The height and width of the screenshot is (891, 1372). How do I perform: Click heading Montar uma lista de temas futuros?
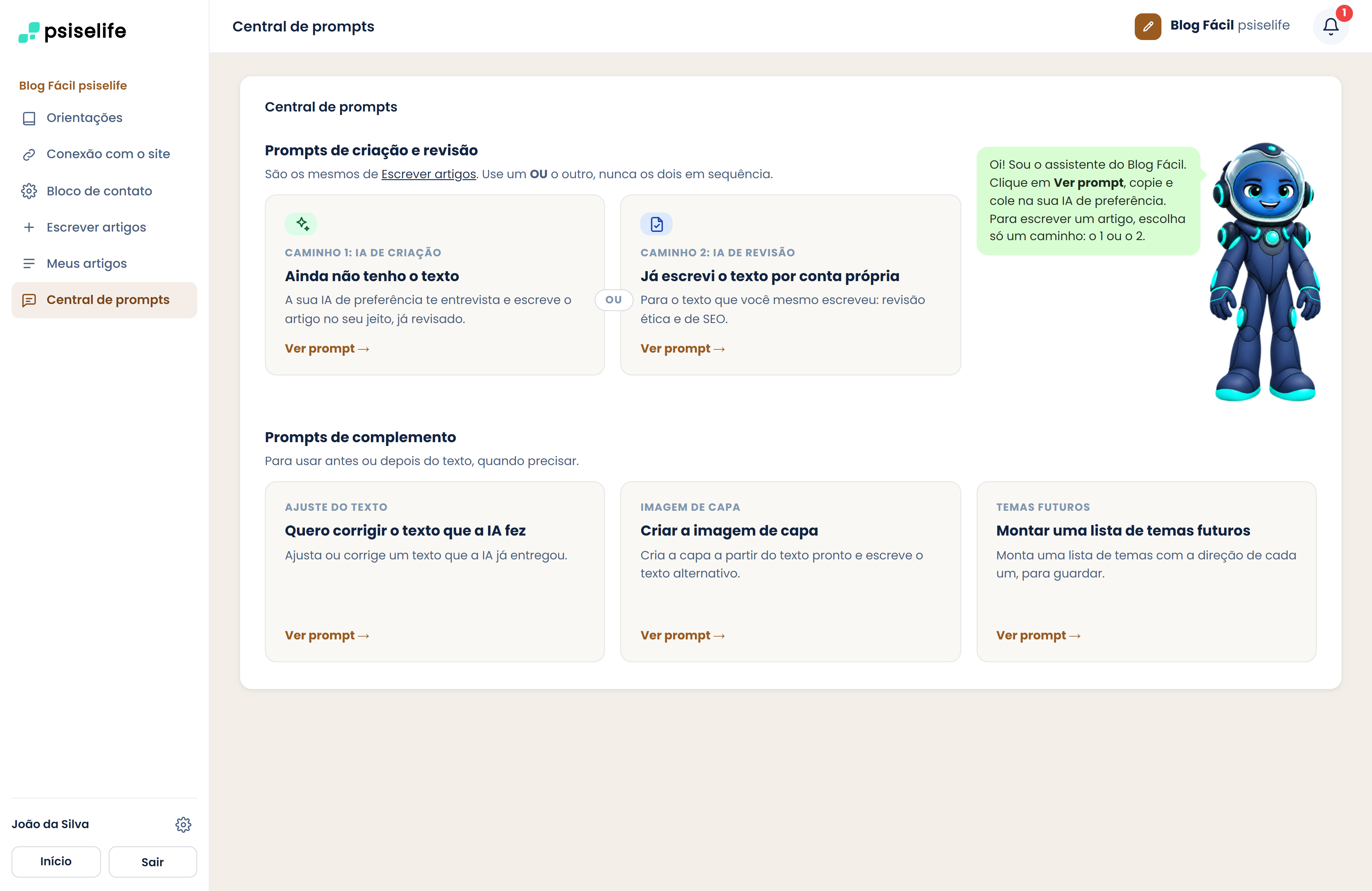[x=1123, y=530]
